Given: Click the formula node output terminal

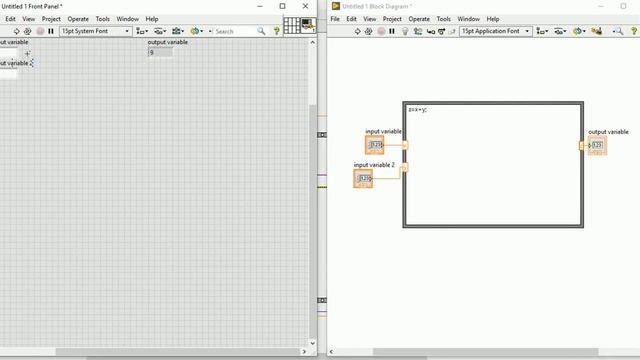Looking at the screenshot, I should click(582, 145).
